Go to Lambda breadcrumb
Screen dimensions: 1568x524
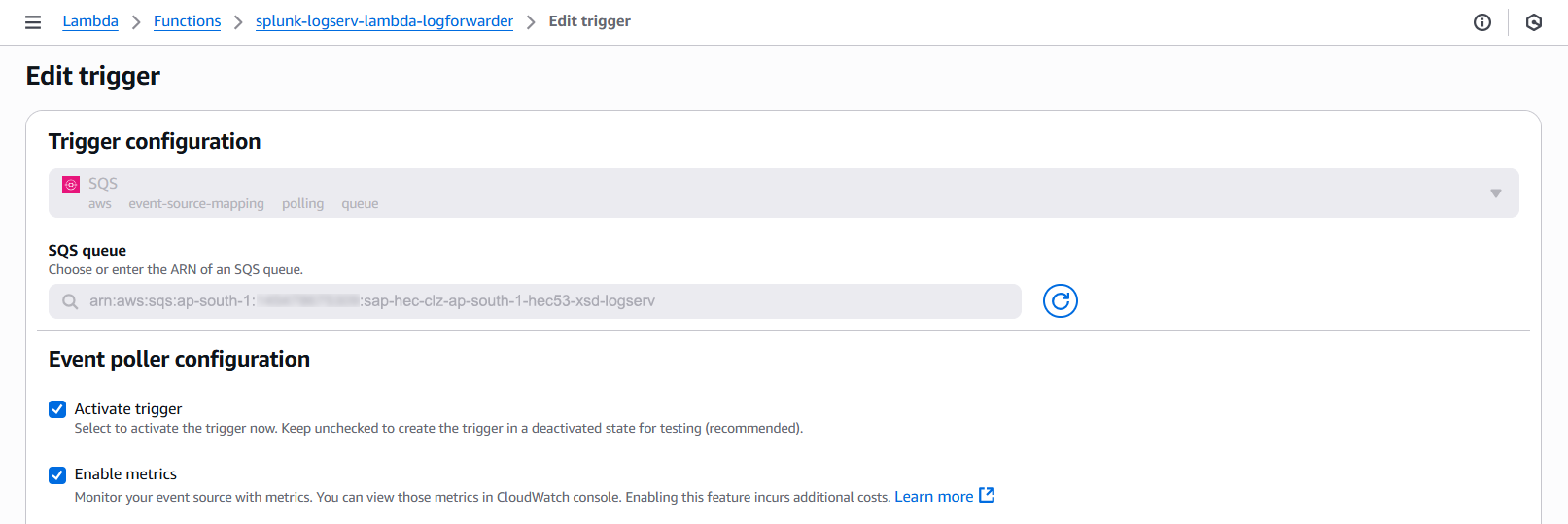90,21
